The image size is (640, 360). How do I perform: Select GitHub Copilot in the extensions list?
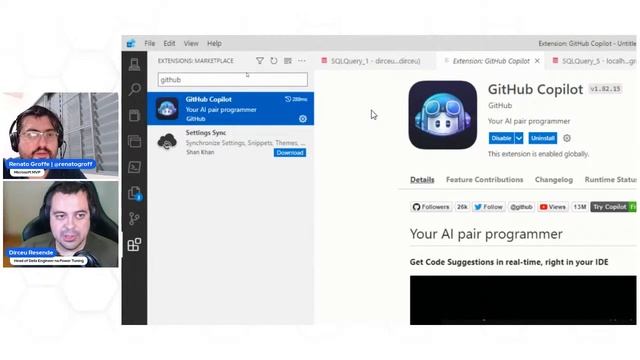click(231, 109)
